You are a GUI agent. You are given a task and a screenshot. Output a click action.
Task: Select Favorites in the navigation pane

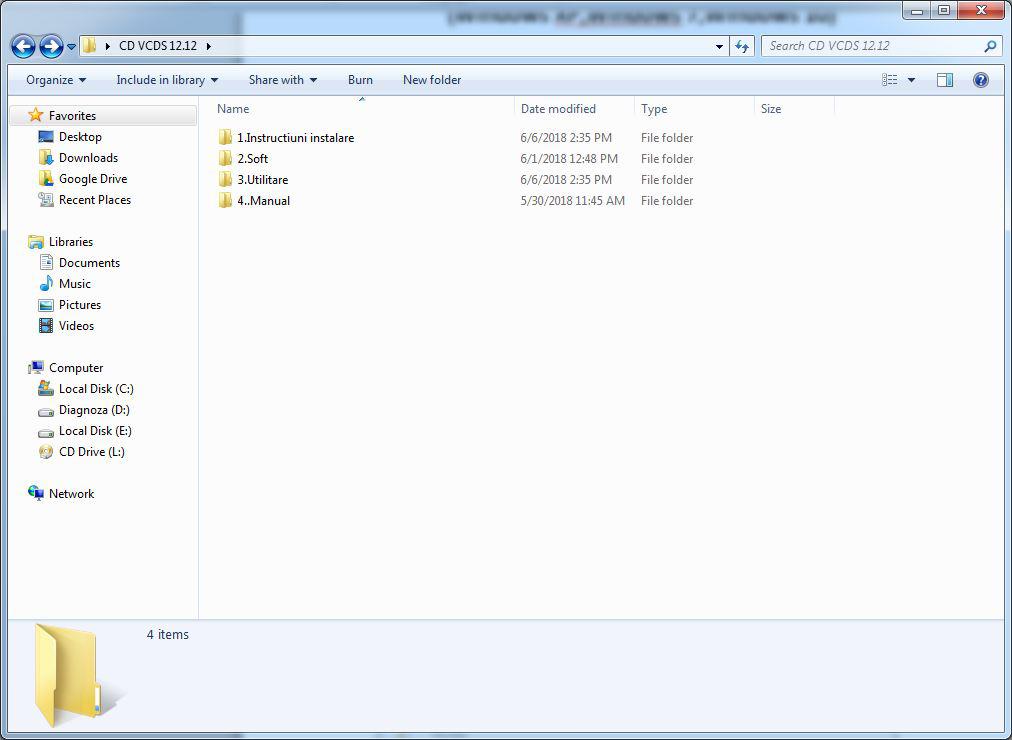[72, 115]
